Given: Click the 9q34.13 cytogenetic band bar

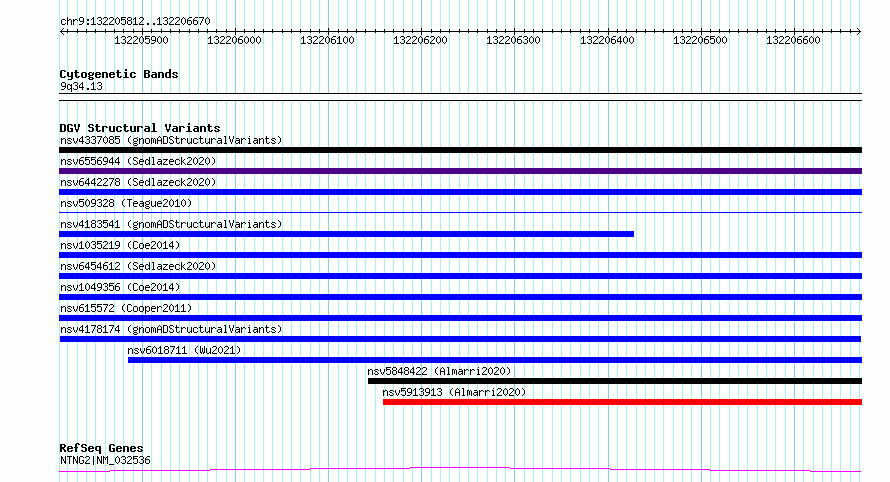Looking at the screenshot, I should click(460, 97).
